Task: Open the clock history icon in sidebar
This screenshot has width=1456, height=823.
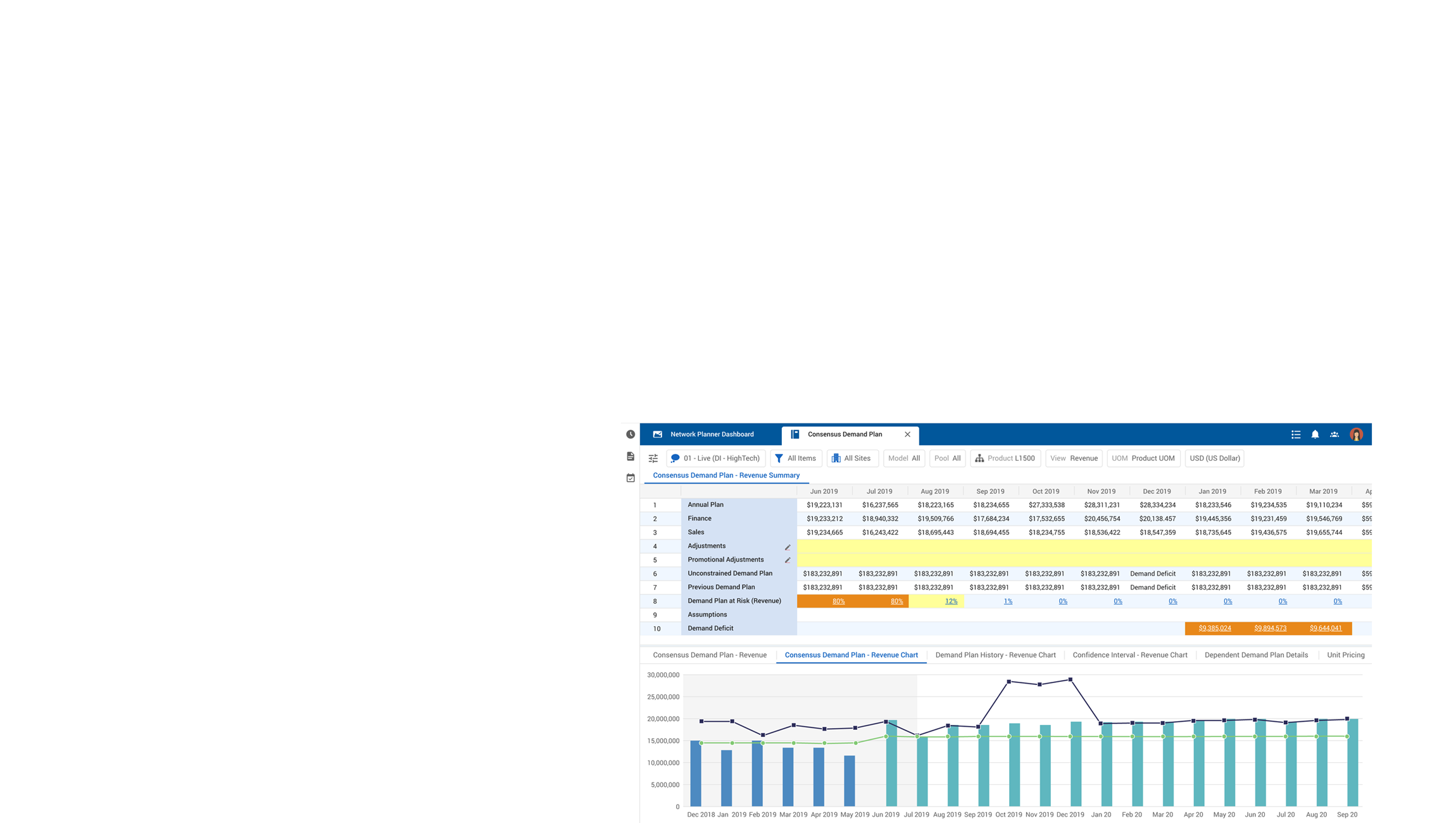Action: pos(631,434)
